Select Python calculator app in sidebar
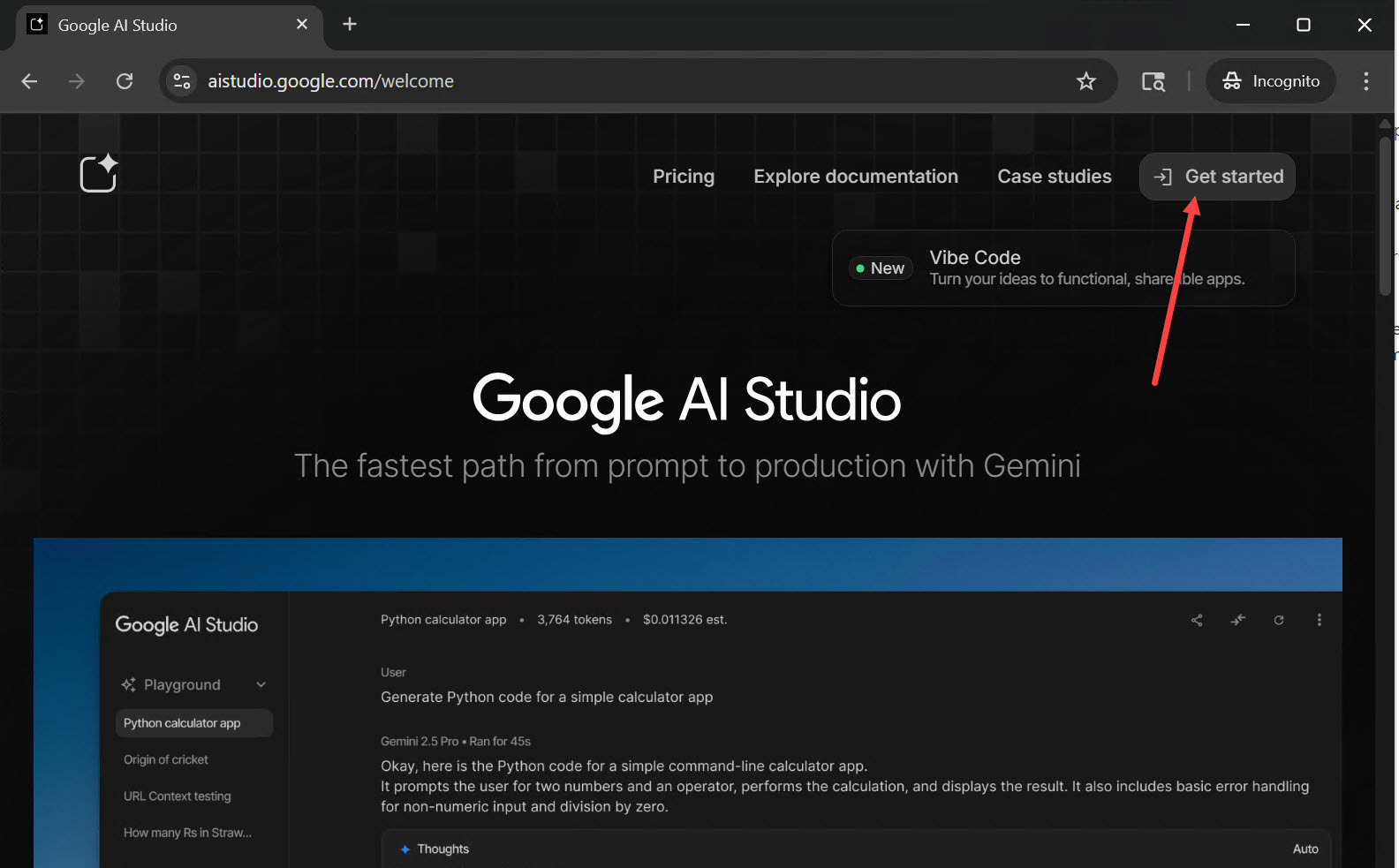 pos(194,723)
